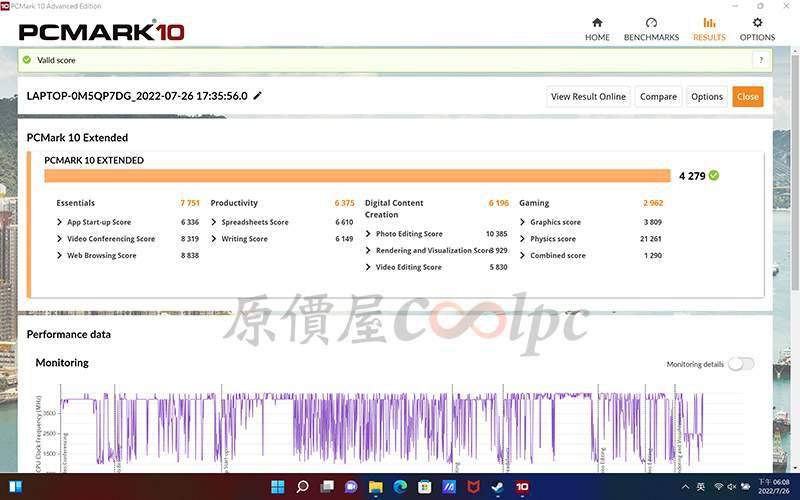Screen dimensions: 800x500
Task: Click the muted speaker tray icon
Action: tap(732, 487)
